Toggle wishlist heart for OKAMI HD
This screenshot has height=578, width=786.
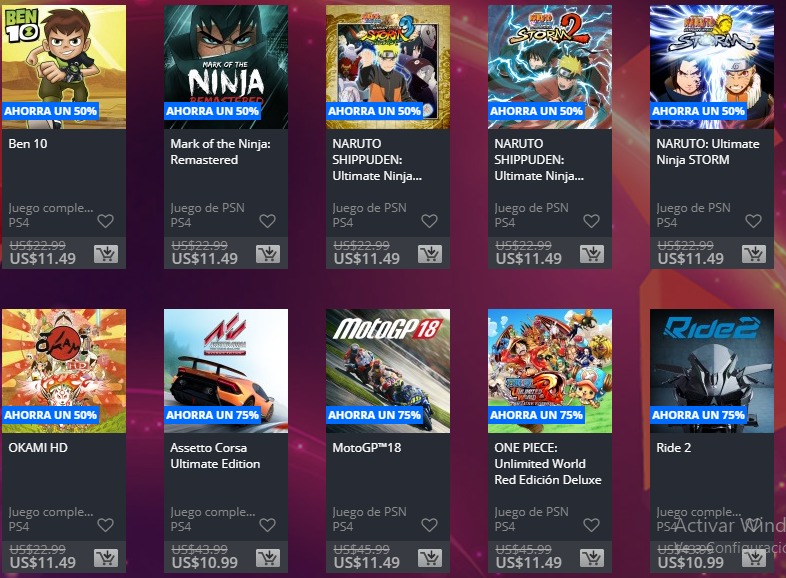(x=105, y=525)
